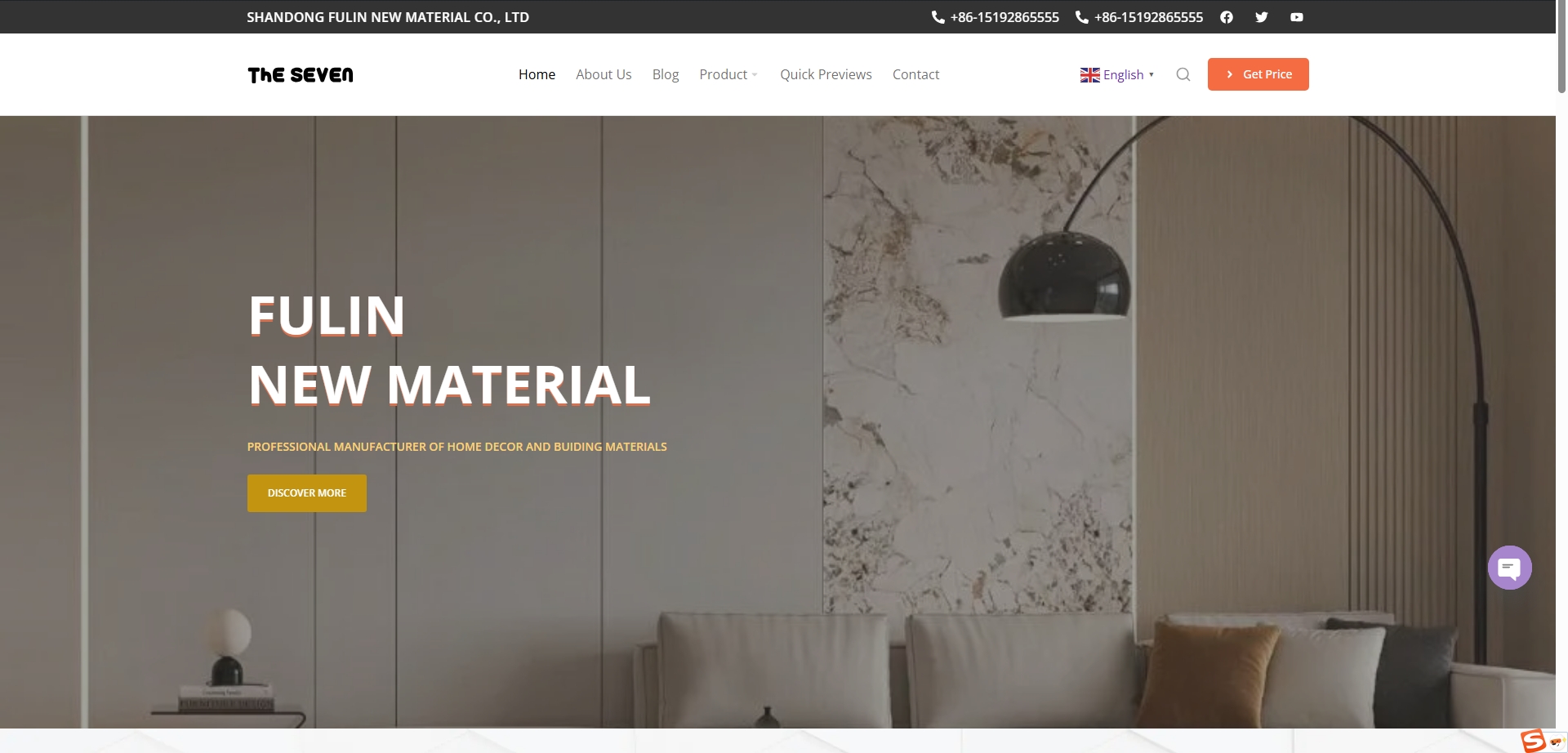Open the About Us page

coord(604,74)
